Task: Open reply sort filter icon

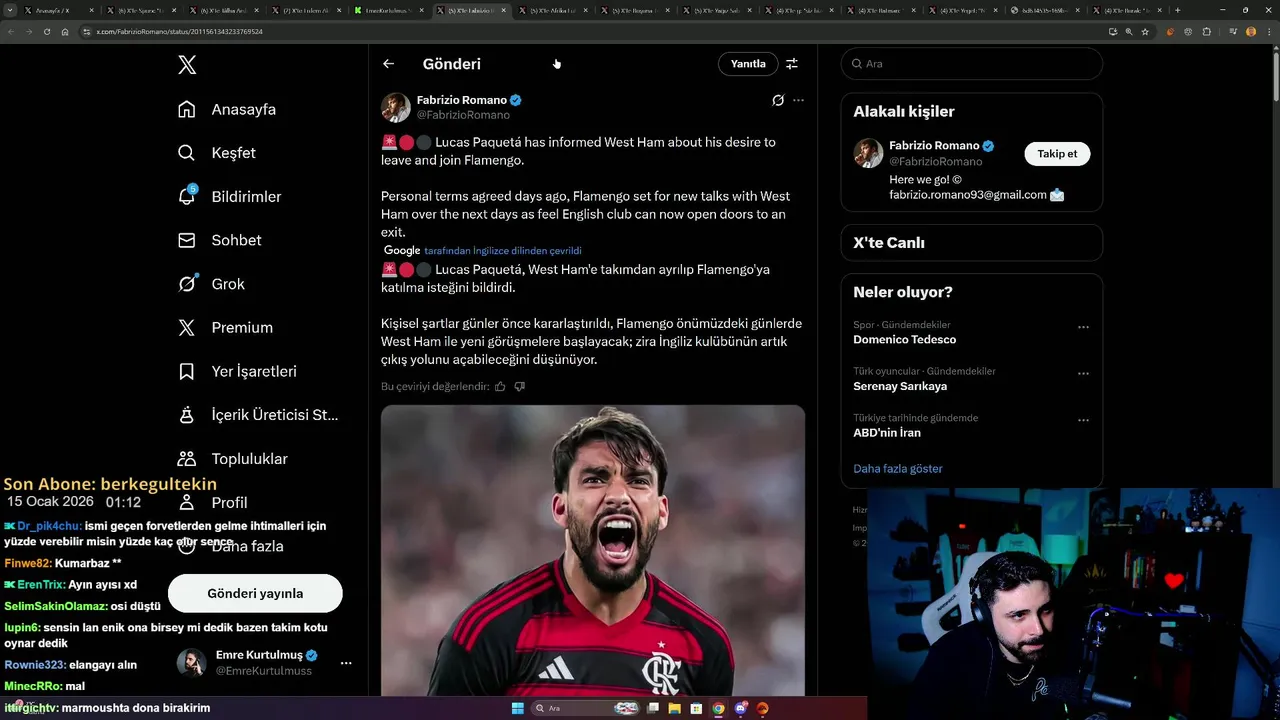Action: pyautogui.click(x=792, y=64)
